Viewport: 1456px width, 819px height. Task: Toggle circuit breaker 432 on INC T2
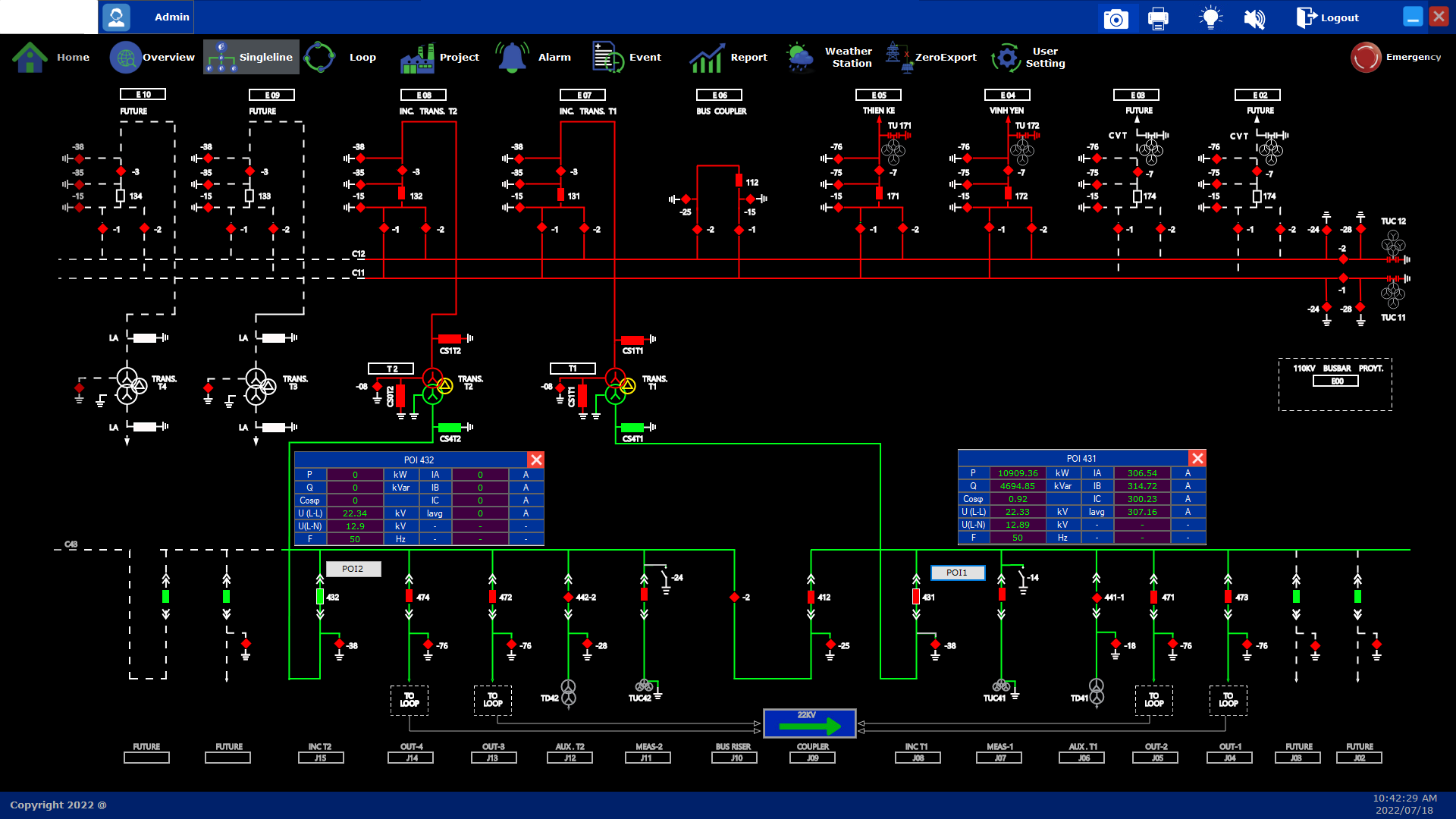320,597
